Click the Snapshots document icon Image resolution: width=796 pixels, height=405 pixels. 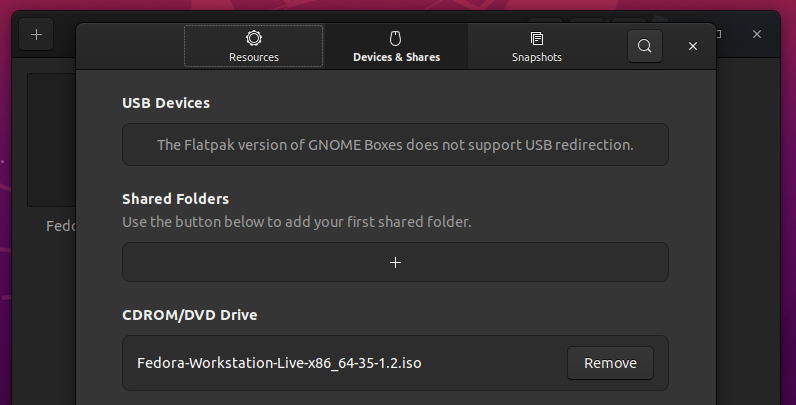coord(537,38)
